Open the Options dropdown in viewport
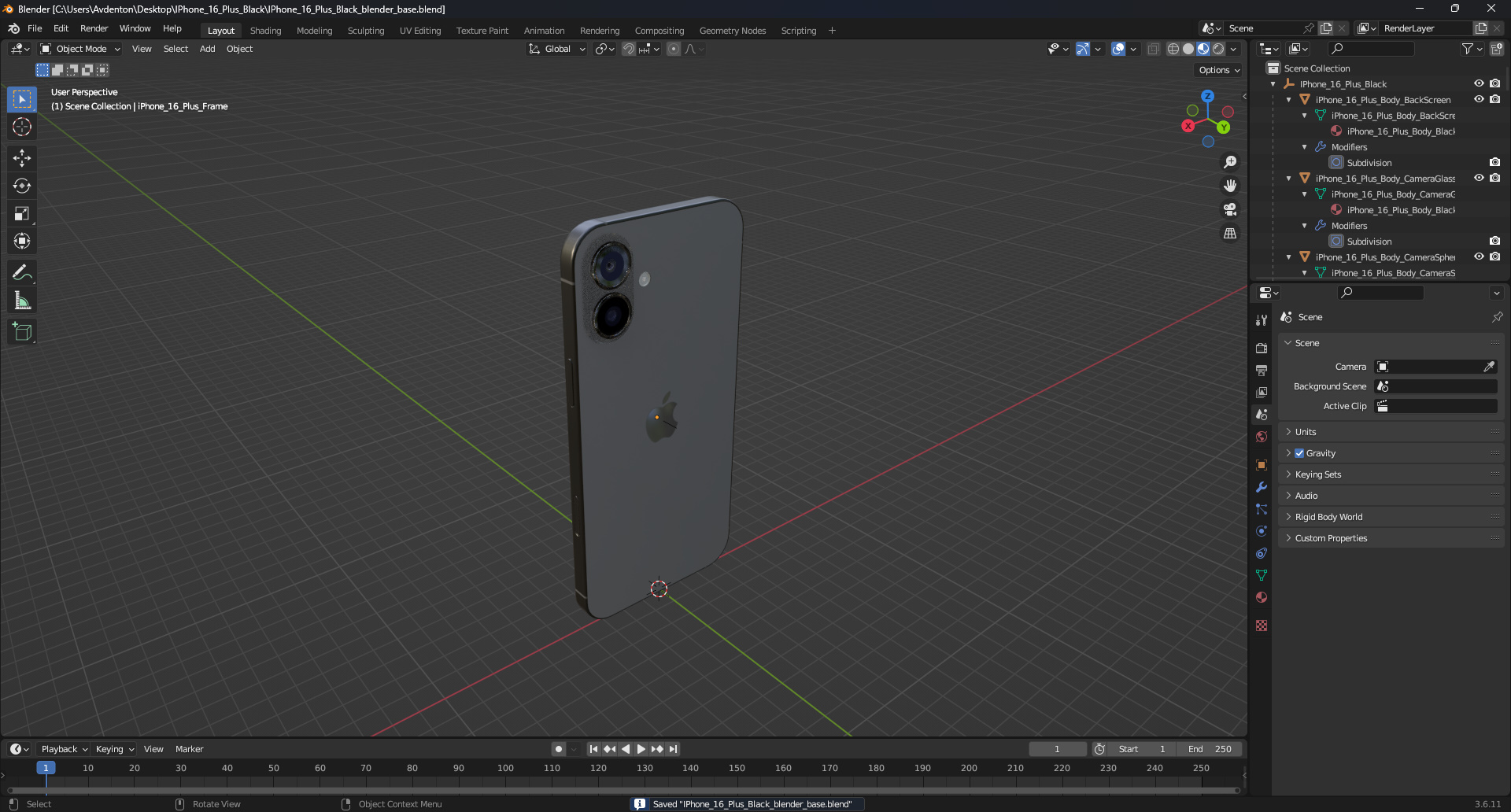 pyautogui.click(x=1218, y=70)
